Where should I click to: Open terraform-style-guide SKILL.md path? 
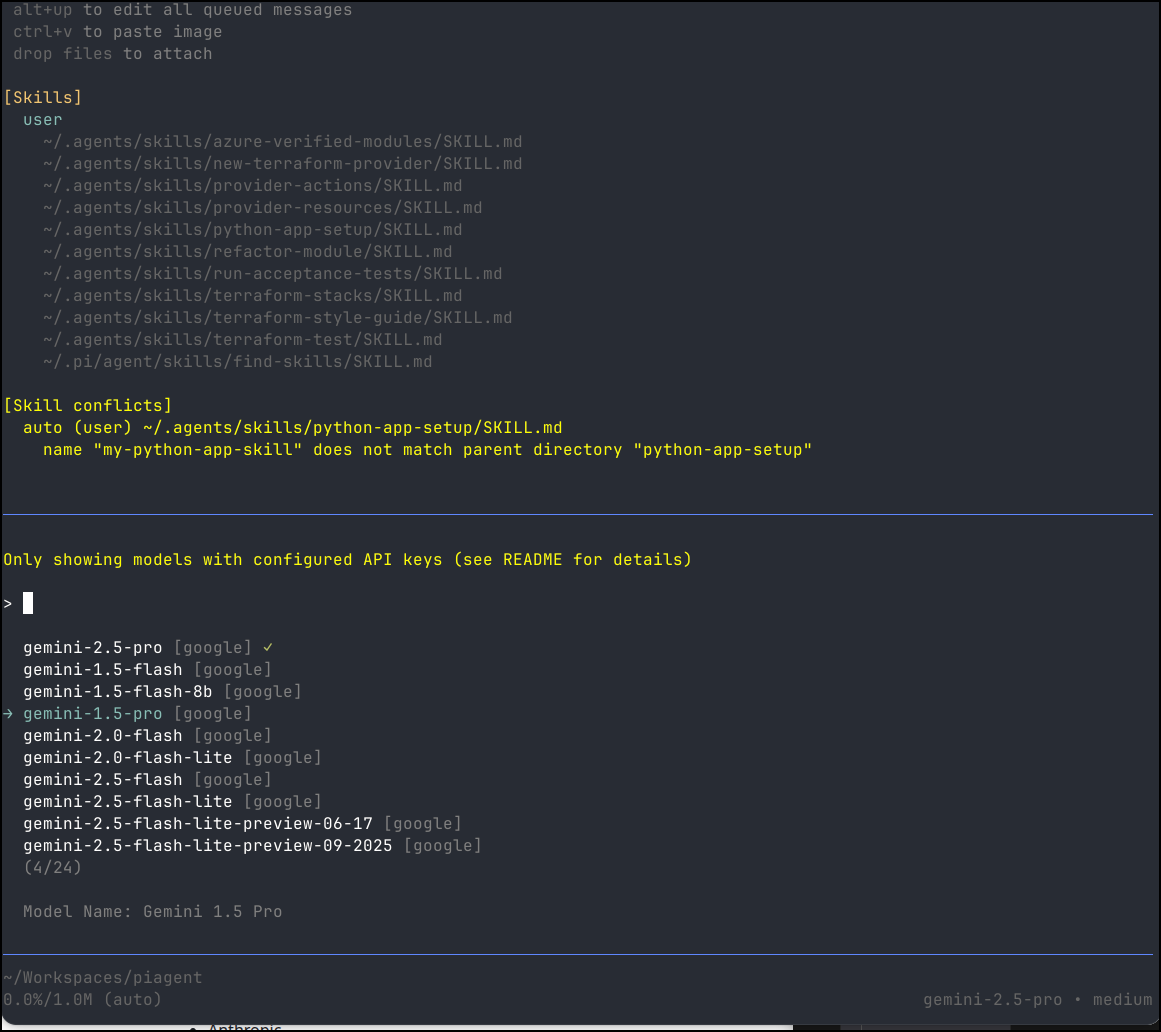(277, 318)
